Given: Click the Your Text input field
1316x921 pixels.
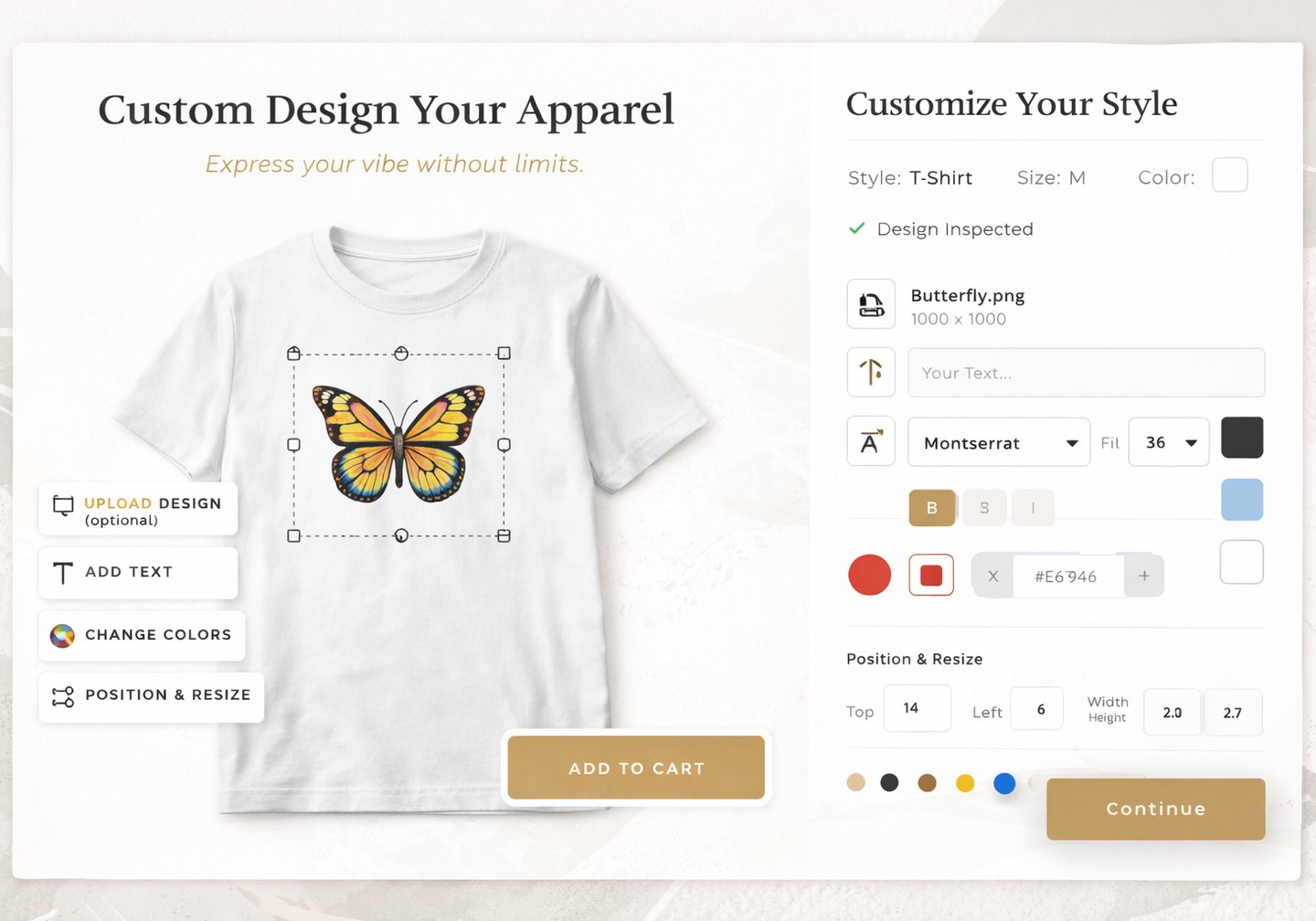Looking at the screenshot, I should (1087, 372).
